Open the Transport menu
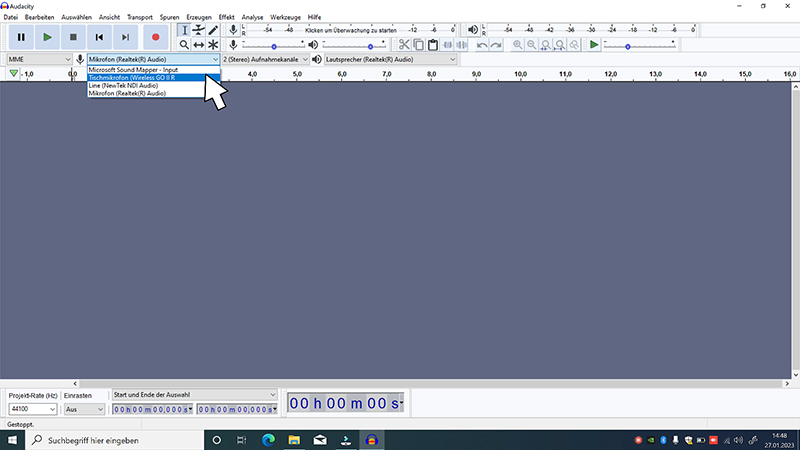The height and width of the screenshot is (450, 800). pos(140,17)
